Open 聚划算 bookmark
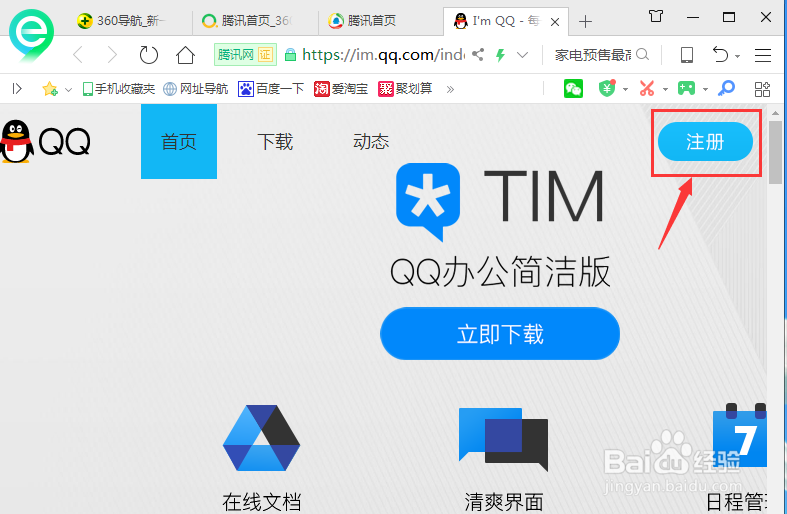787x514 pixels. coord(405,89)
